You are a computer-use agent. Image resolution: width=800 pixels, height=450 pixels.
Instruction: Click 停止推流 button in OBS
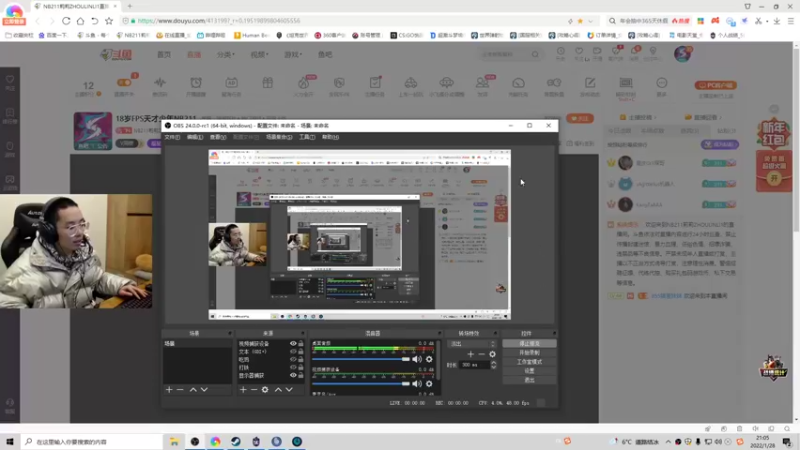[x=529, y=344]
